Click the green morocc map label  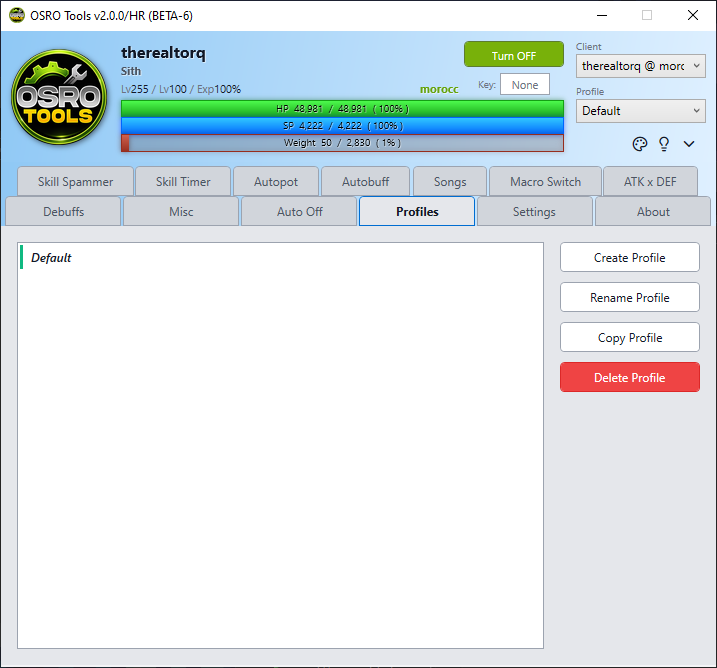pos(439,89)
